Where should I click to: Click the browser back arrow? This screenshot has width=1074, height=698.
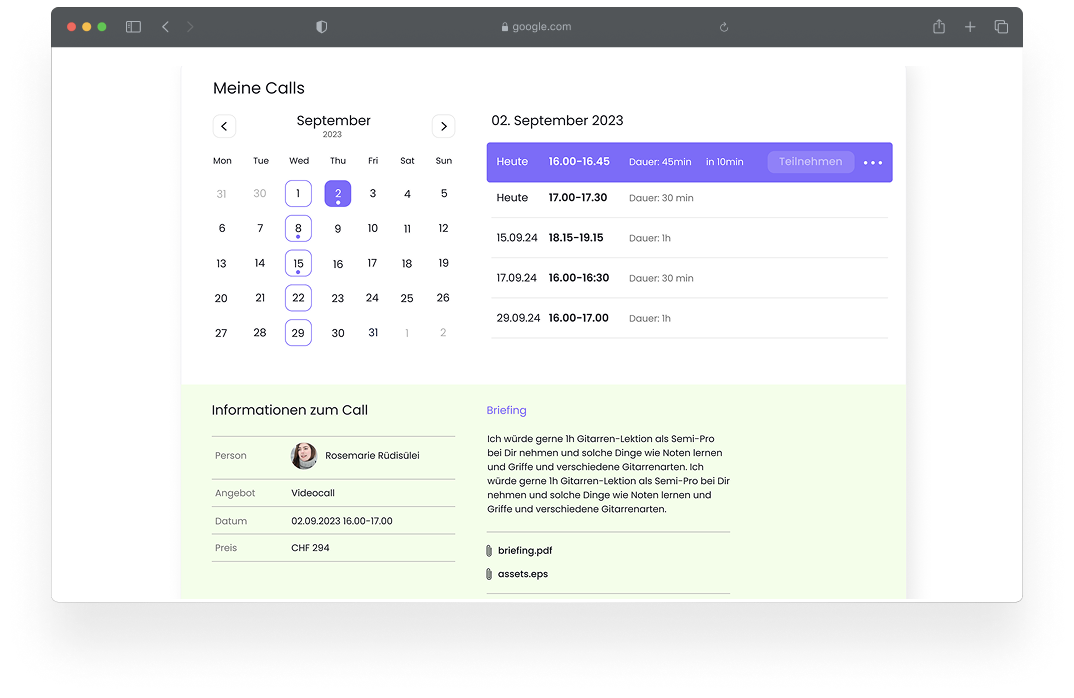[x=165, y=27]
